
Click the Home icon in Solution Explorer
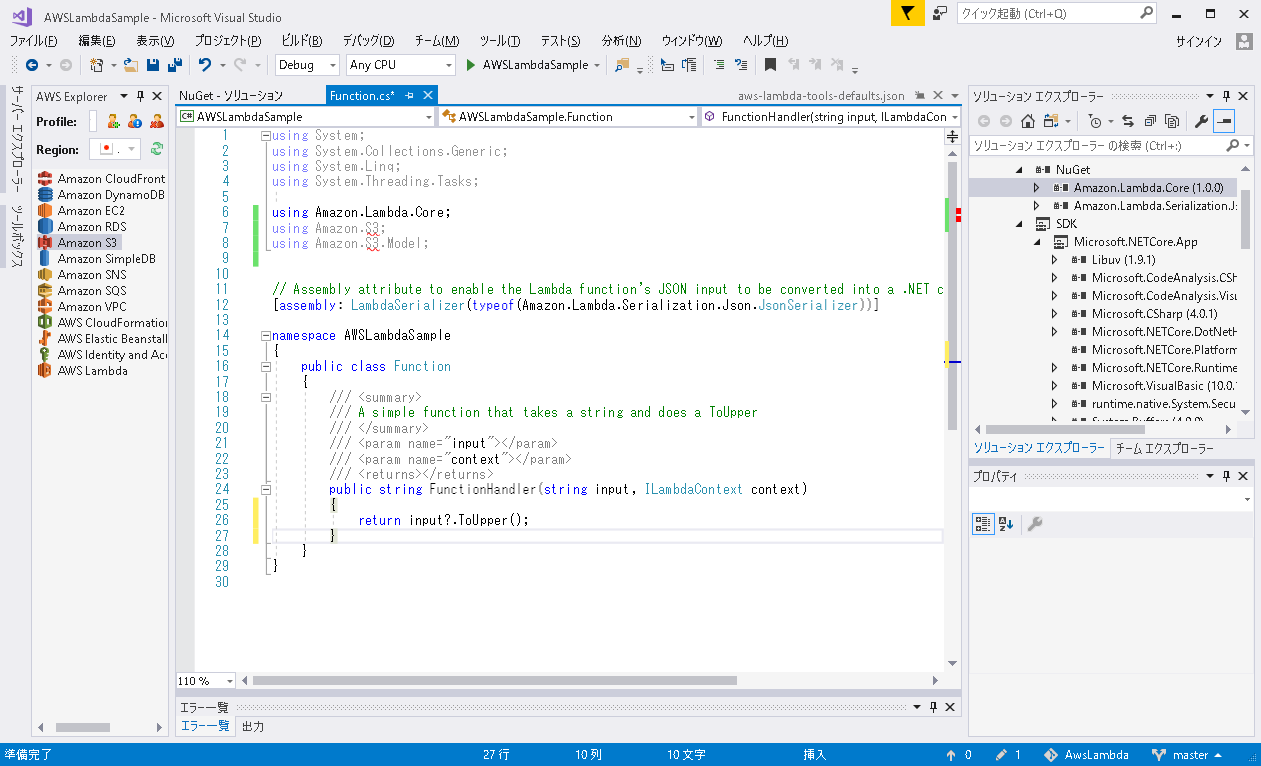1027,121
